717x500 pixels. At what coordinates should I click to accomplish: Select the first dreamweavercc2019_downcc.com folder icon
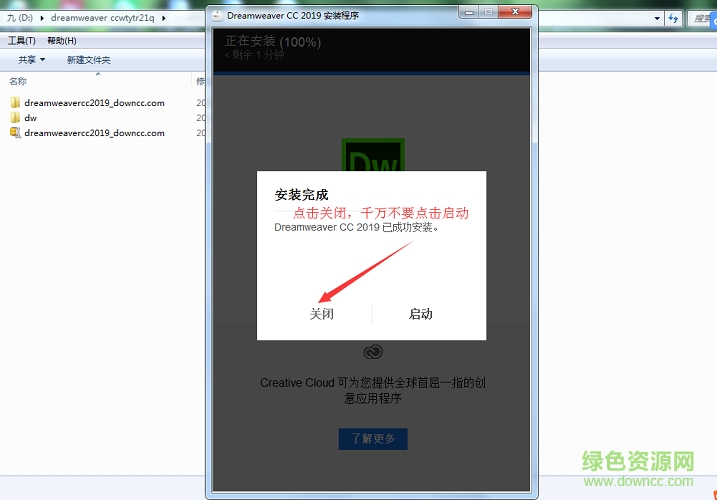pos(15,103)
